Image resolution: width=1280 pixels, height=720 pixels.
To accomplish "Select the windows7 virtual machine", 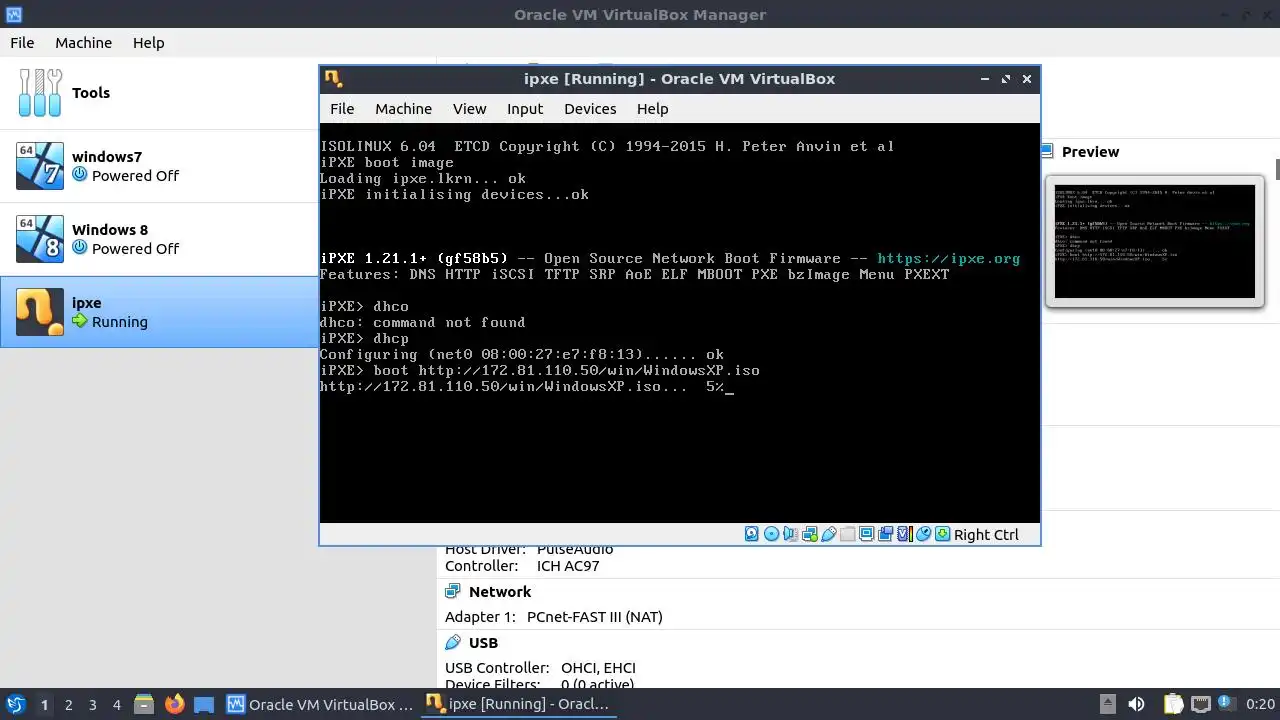I will (159, 165).
